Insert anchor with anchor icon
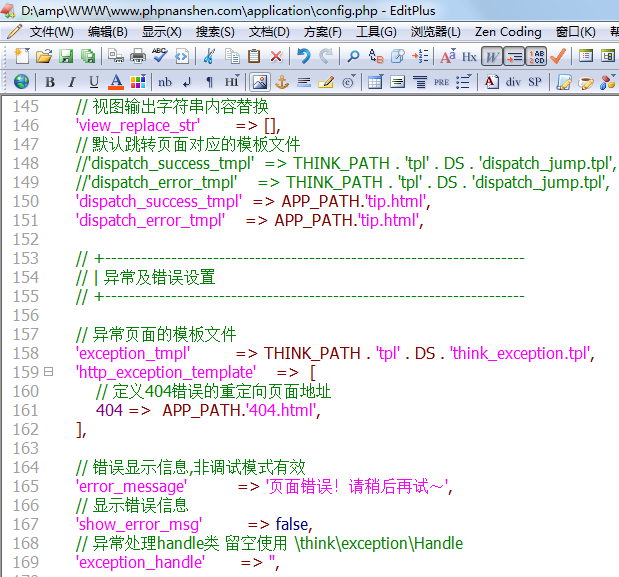619x577 pixels. (282, 82)
